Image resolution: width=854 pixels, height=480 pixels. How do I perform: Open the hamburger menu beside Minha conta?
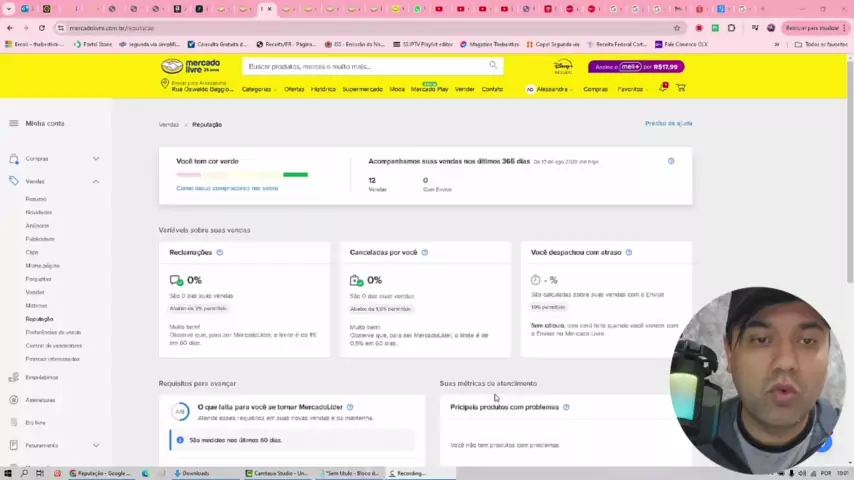pos(14,124)
